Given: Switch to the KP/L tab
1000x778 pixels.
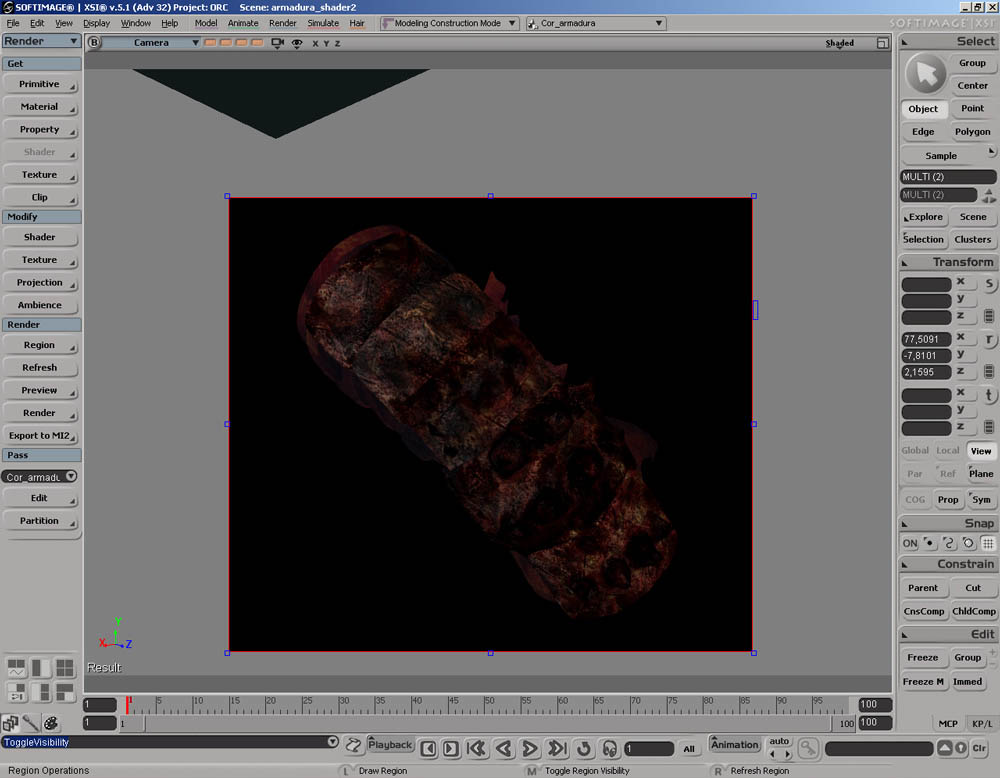Looking at the screenshot, I should coord(981,723).
